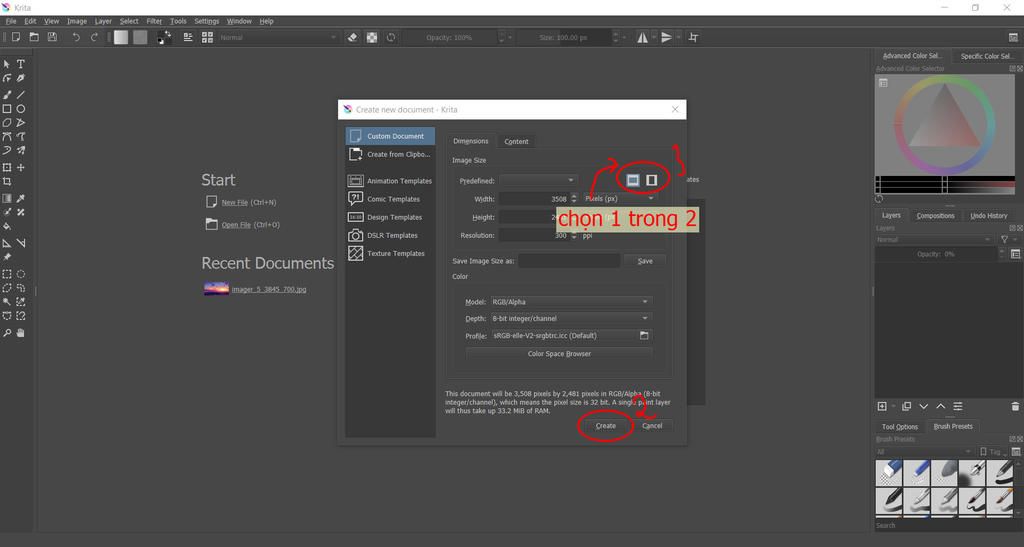Move layer down arrow in Layers panel
The width and height of the screenshot is (1024, 547).
coord(923,406)
